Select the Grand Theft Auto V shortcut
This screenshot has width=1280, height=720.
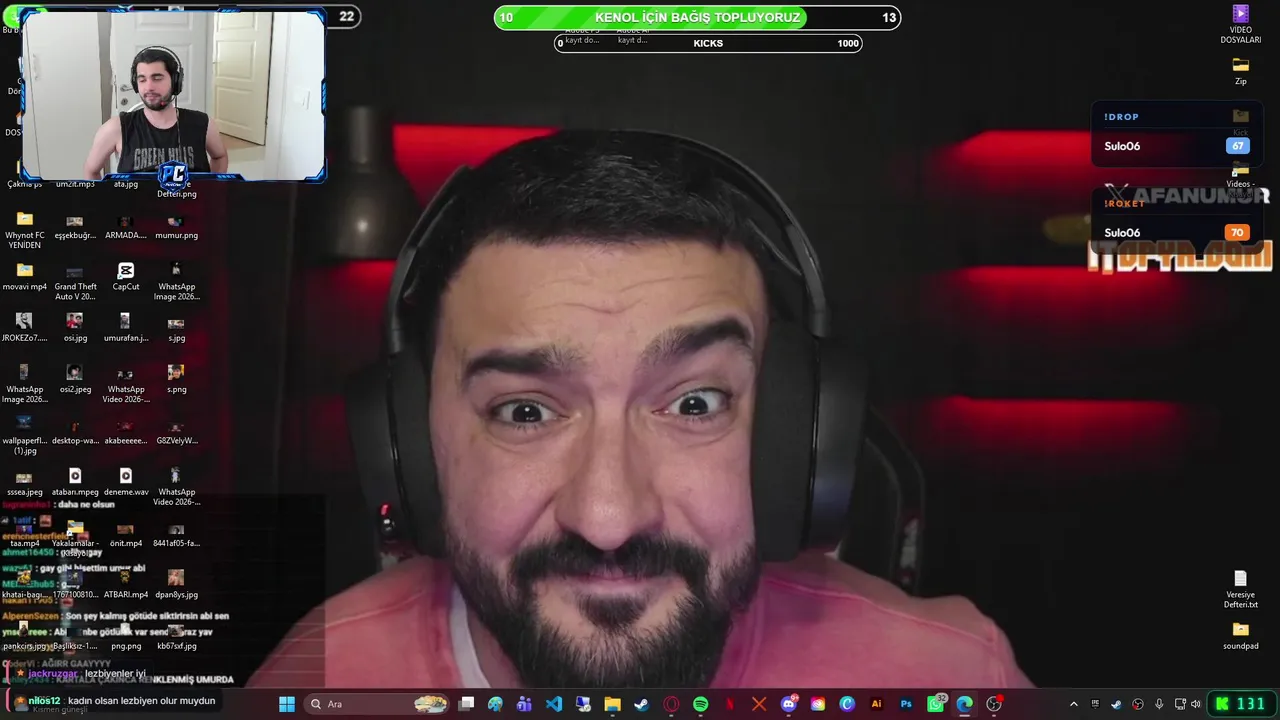[75, 281]
